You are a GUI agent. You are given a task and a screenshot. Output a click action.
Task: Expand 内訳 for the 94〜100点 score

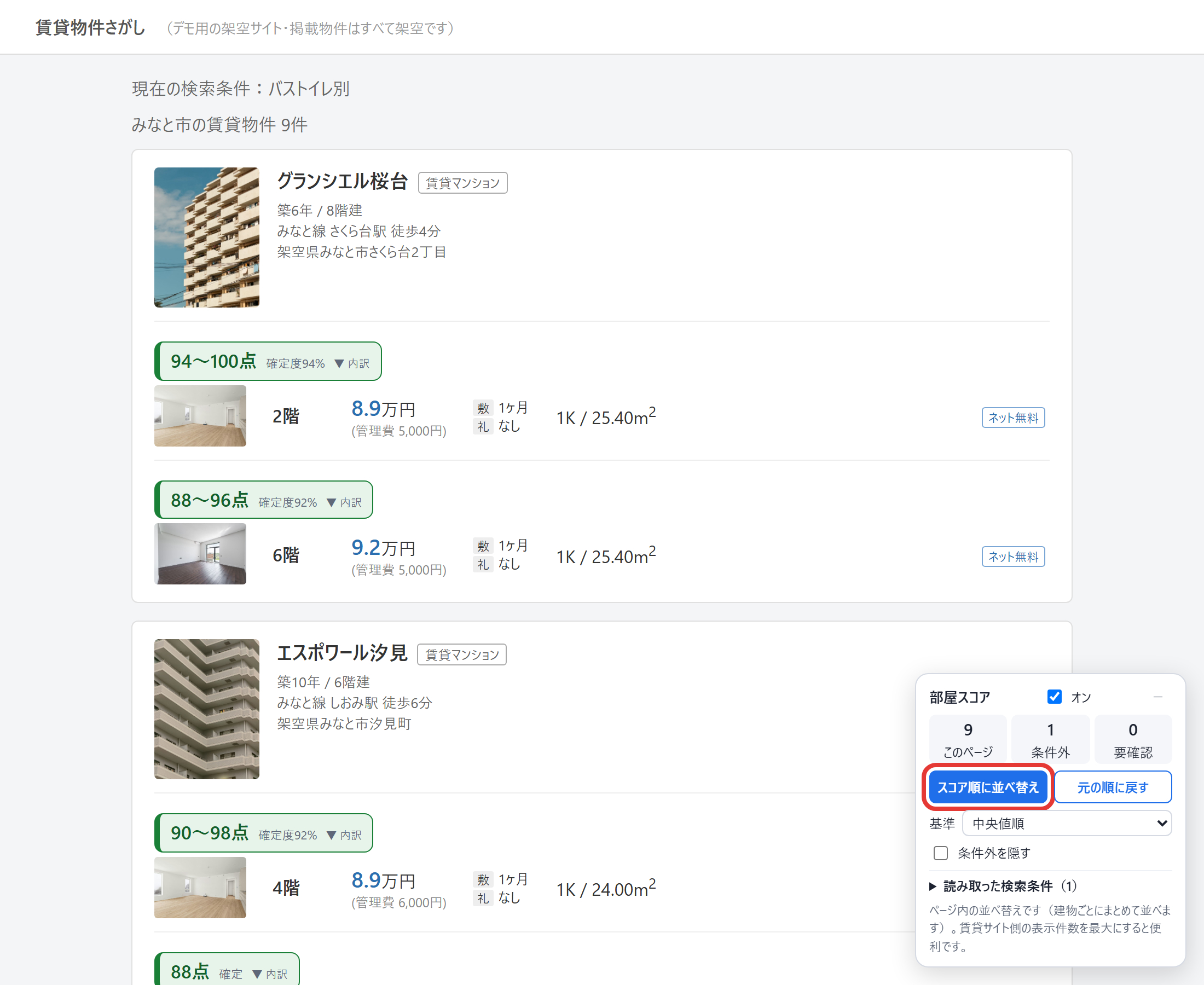click(x=352, y=363)
